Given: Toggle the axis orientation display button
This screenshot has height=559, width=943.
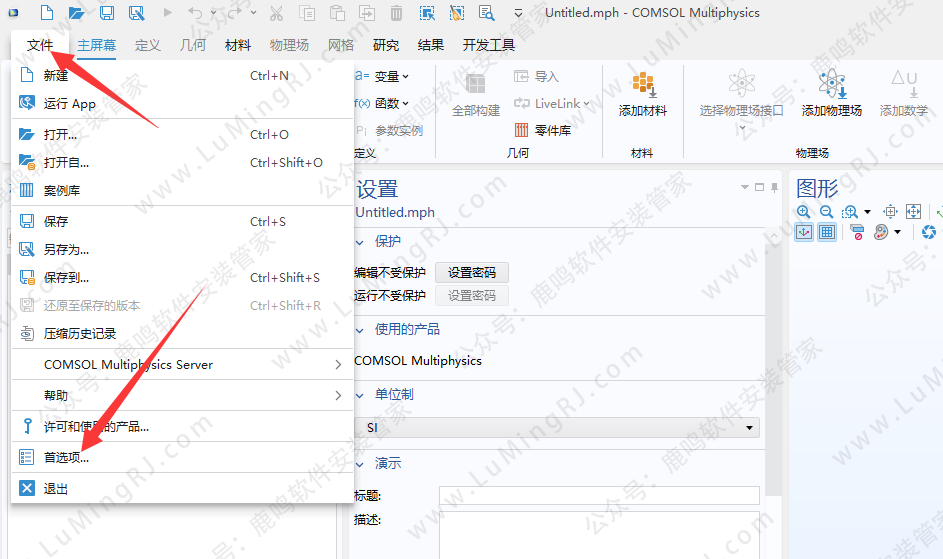Looking at the screenshot, I should pos(804,232).
